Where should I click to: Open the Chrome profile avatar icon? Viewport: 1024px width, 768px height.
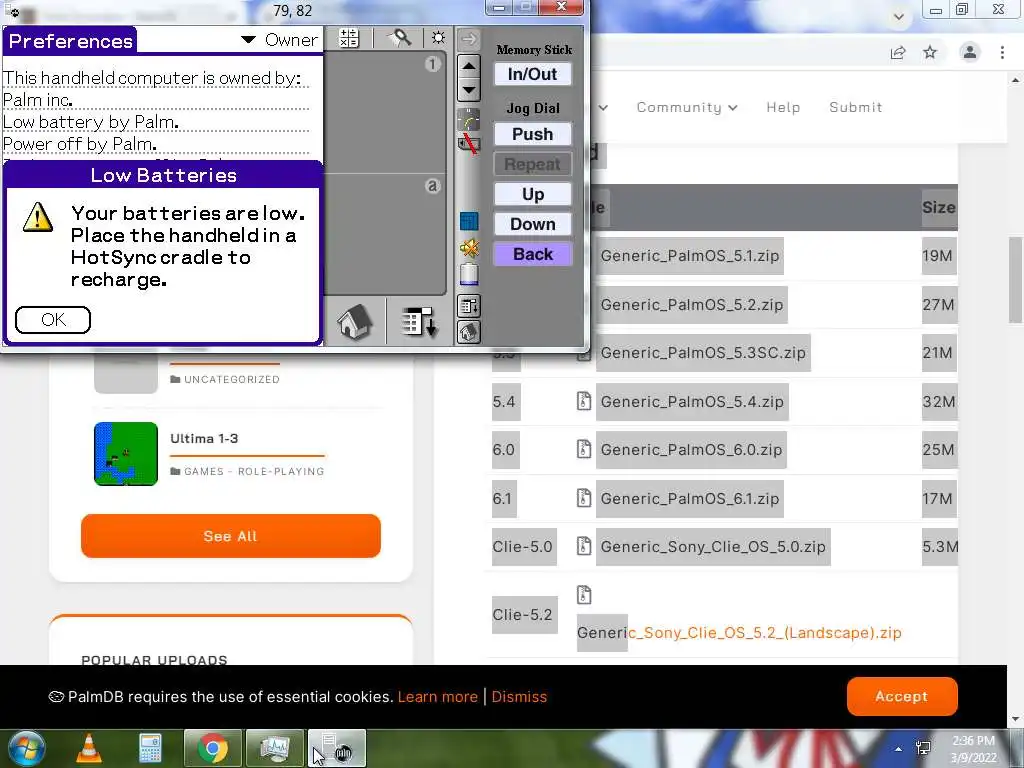970,52
